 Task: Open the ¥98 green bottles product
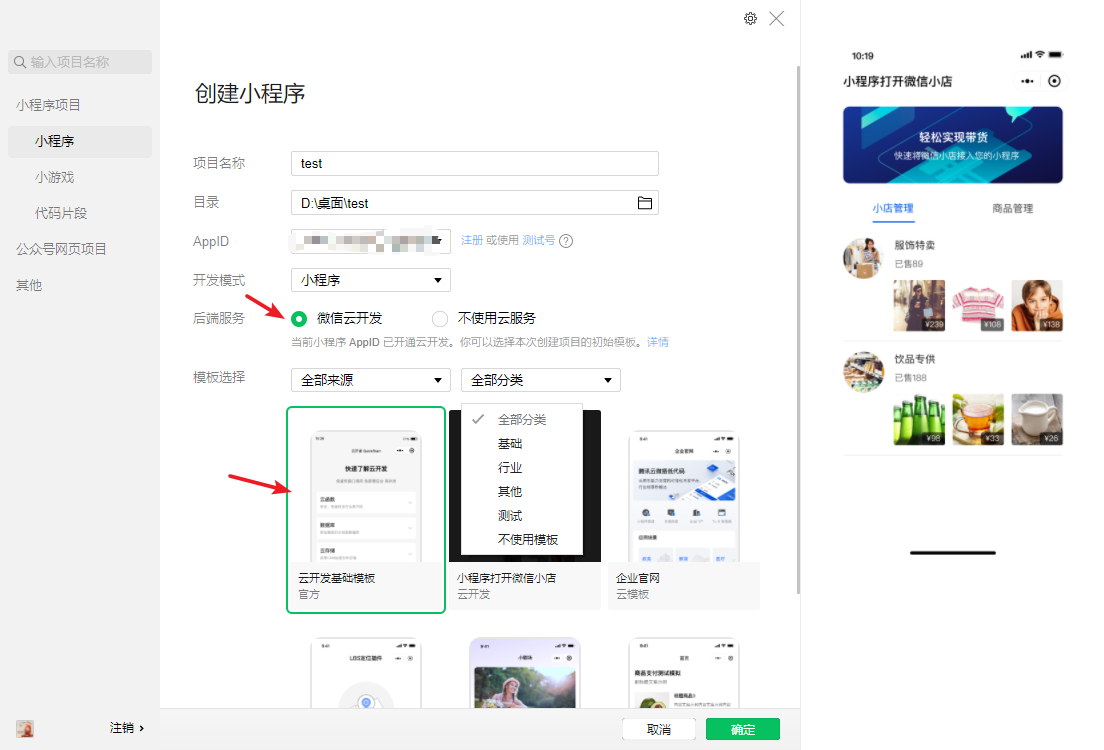(x=919, y=420)
